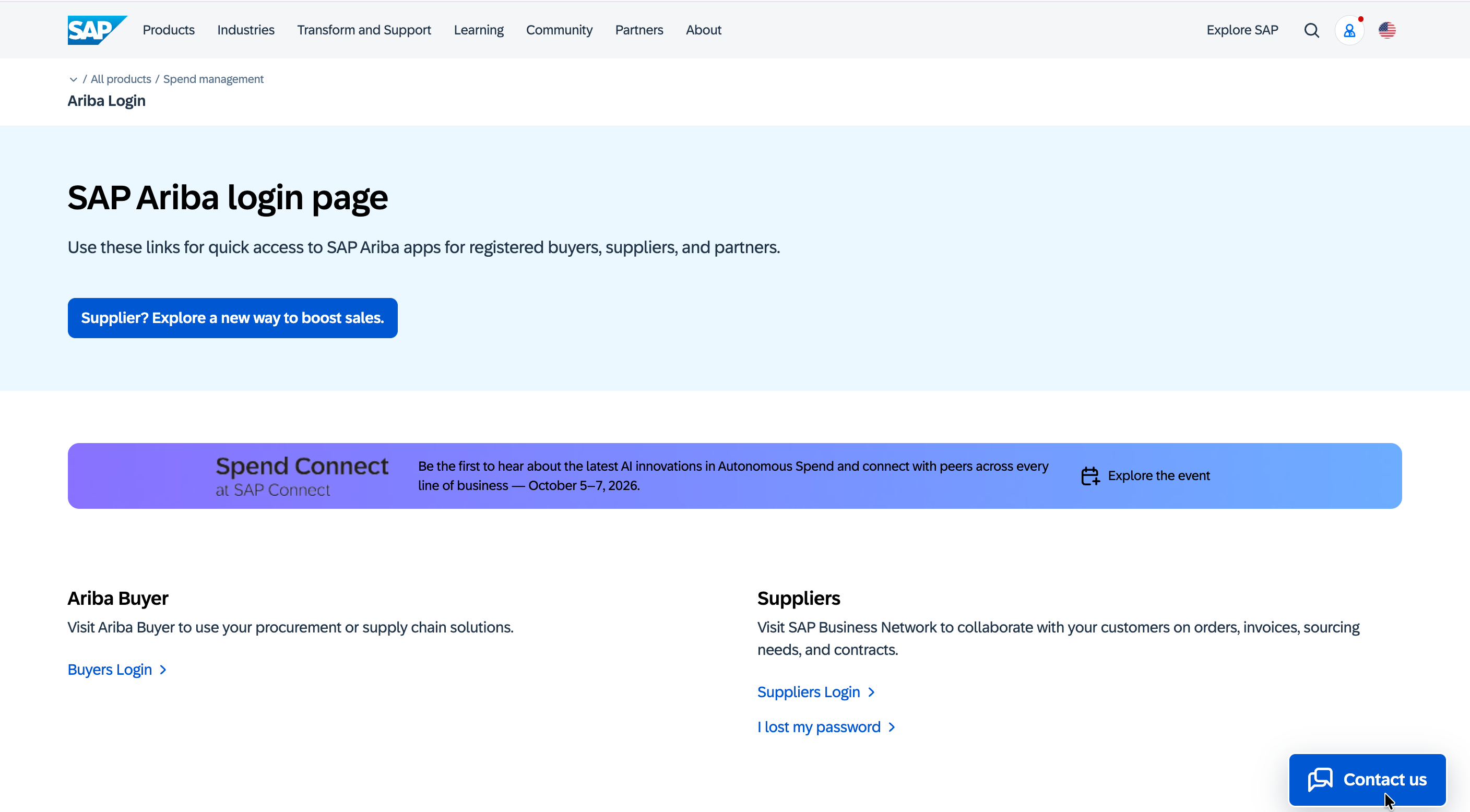
Task: Click the Ariba Buyer heading
Action: [118, 599]
